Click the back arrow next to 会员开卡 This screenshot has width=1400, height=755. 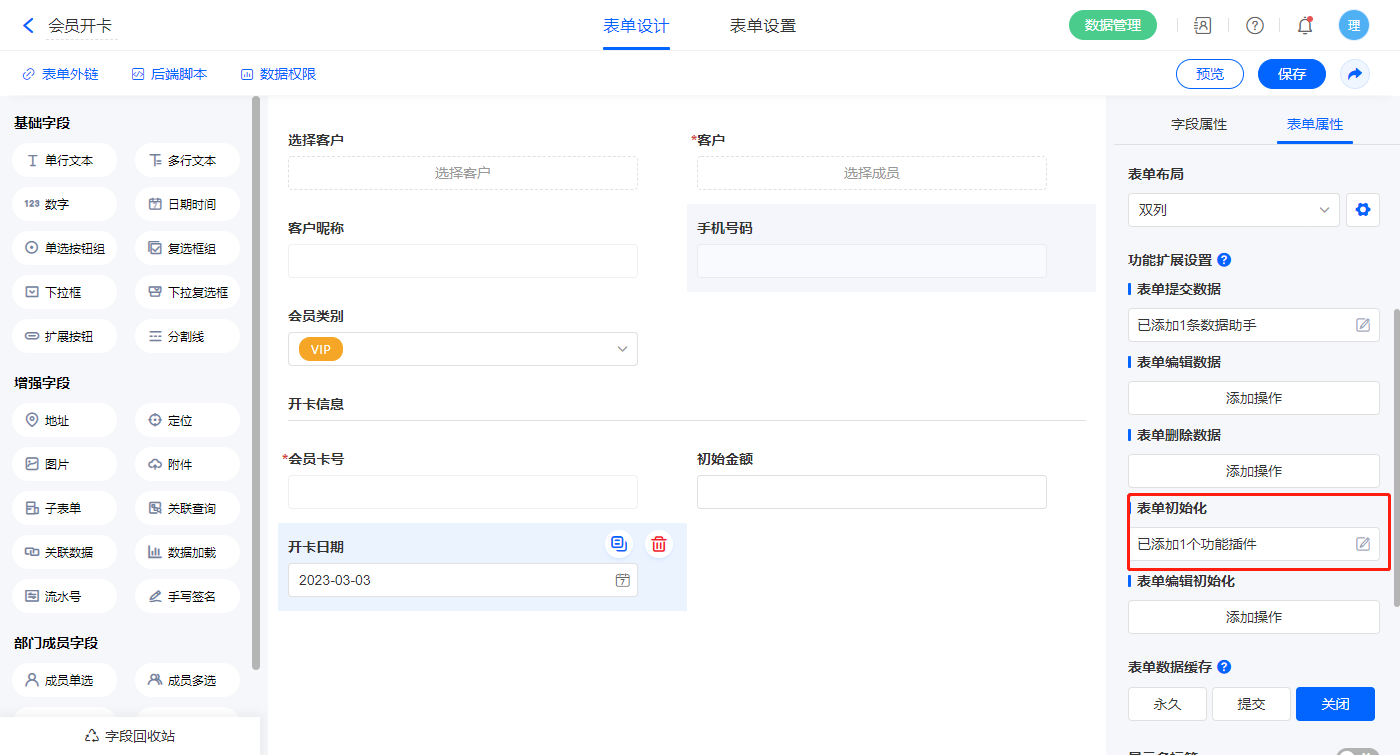[x=28, y=26]
